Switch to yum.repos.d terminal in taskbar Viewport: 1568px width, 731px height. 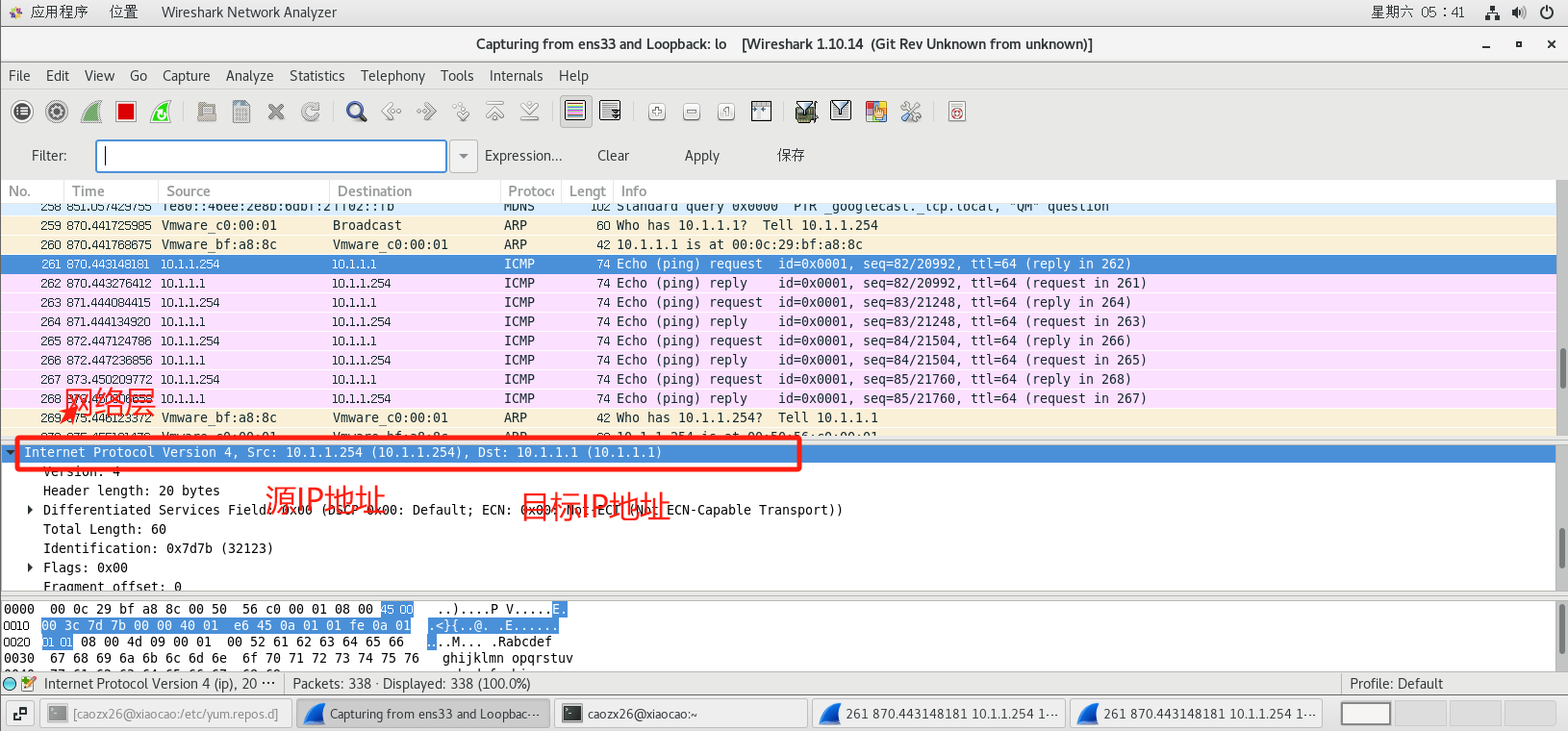(166, 714)
